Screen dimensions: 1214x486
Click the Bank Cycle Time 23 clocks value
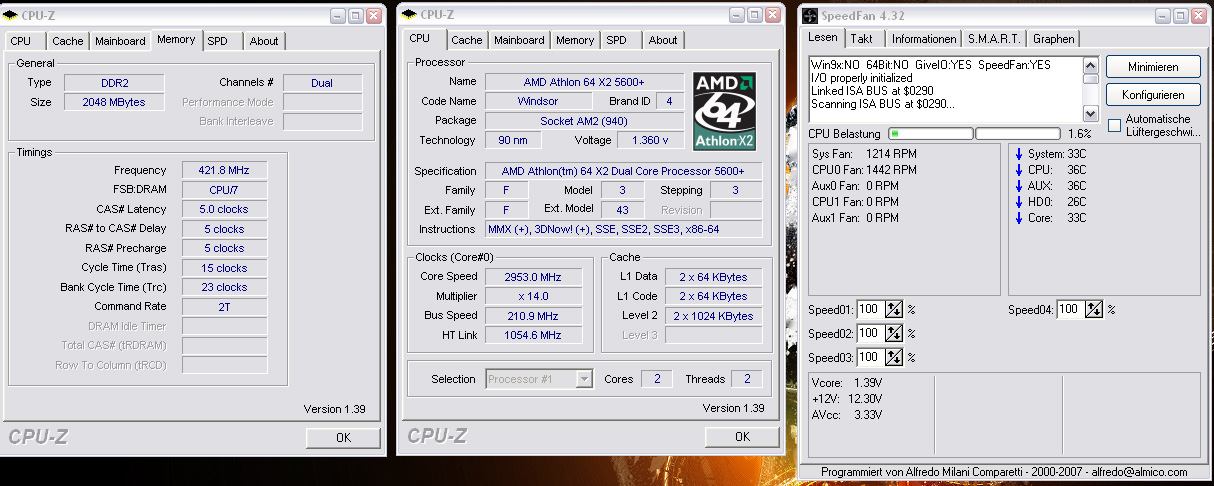coord(225,287)
